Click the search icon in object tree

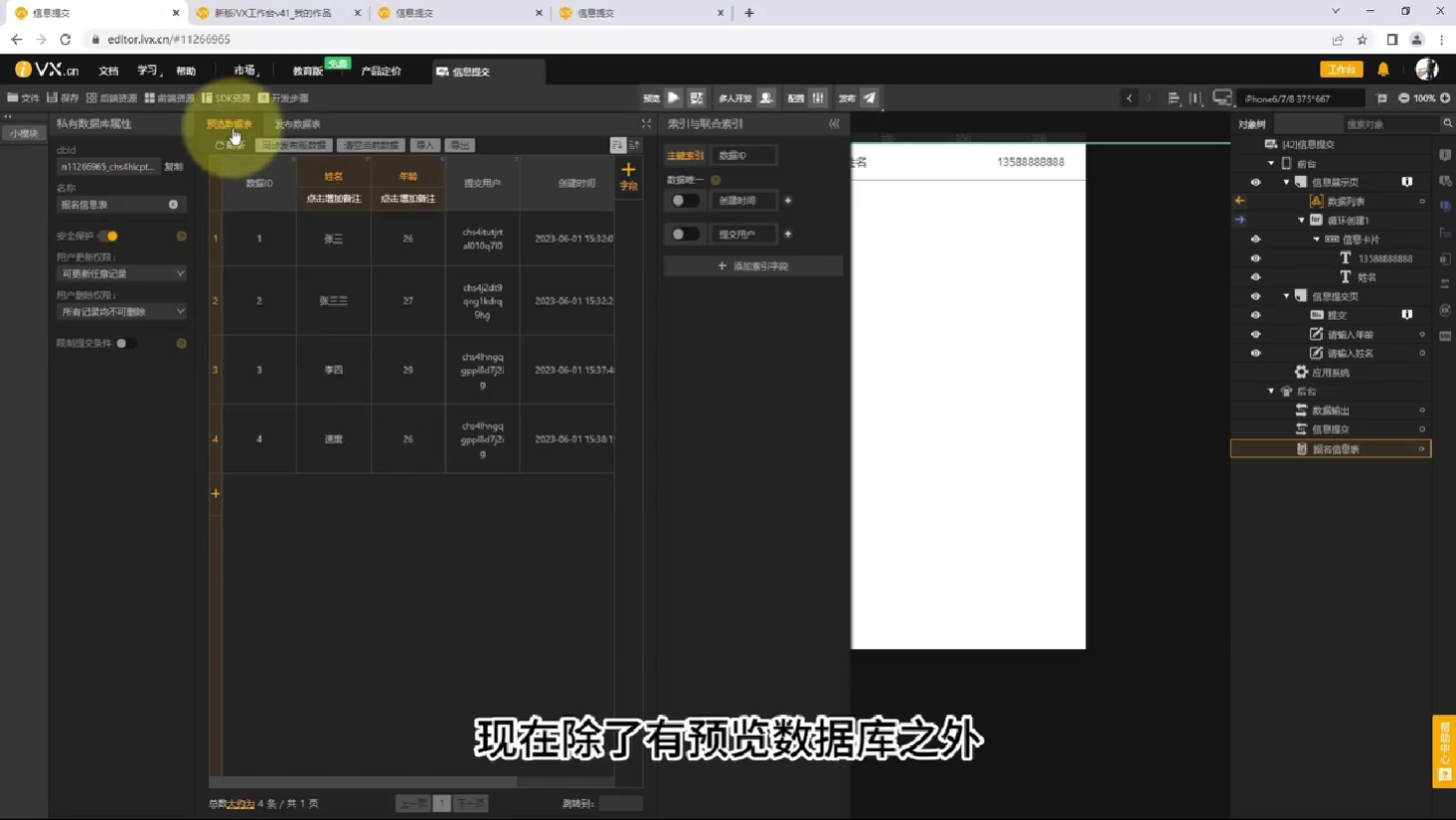pos(1447,123)
